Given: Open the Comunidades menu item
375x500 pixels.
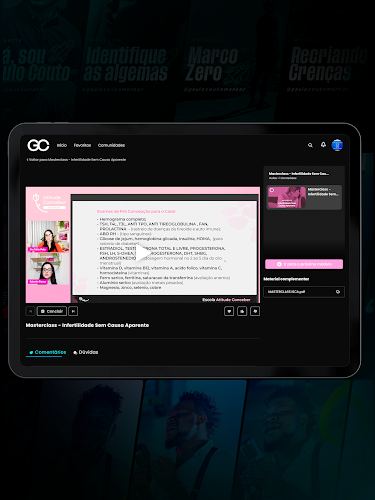Looking at the screenshot, I should click(x=111, y=145).
